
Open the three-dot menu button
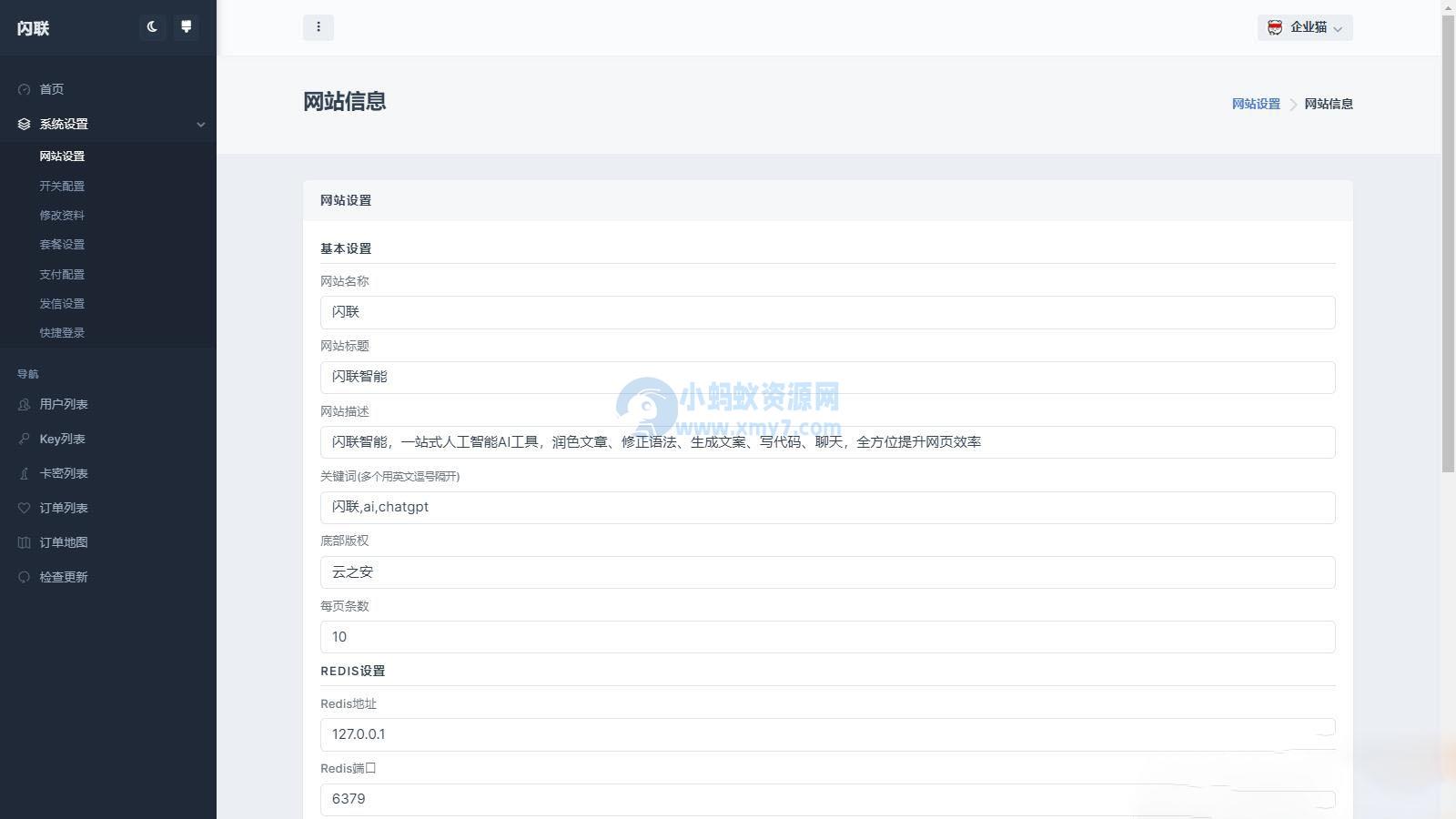[x=318, y=27]
